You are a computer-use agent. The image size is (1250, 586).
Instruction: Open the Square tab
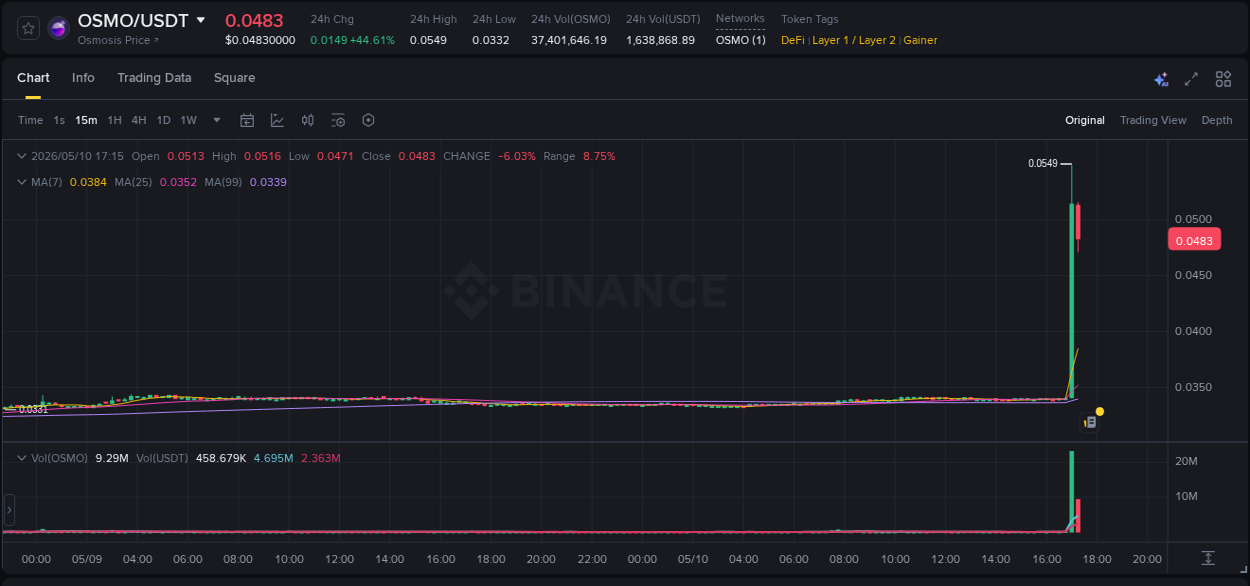[x=234, y=78]
